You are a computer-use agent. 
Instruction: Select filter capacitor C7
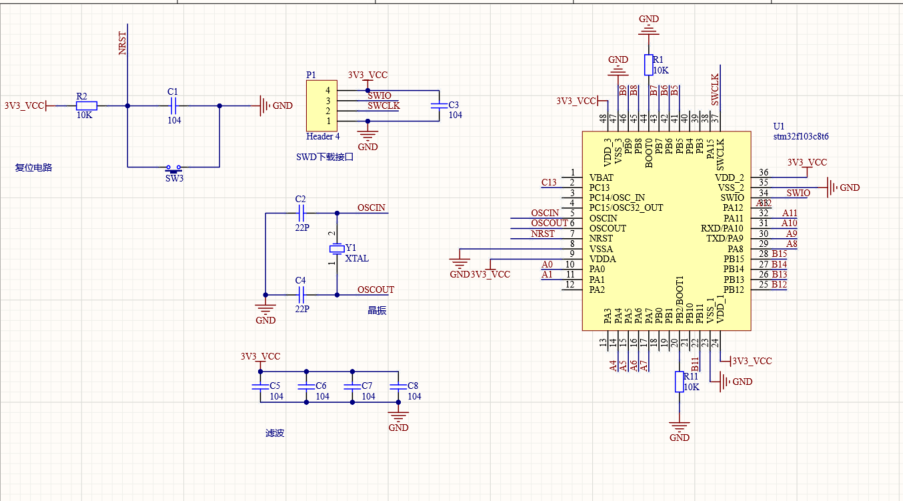click(352, 386)
